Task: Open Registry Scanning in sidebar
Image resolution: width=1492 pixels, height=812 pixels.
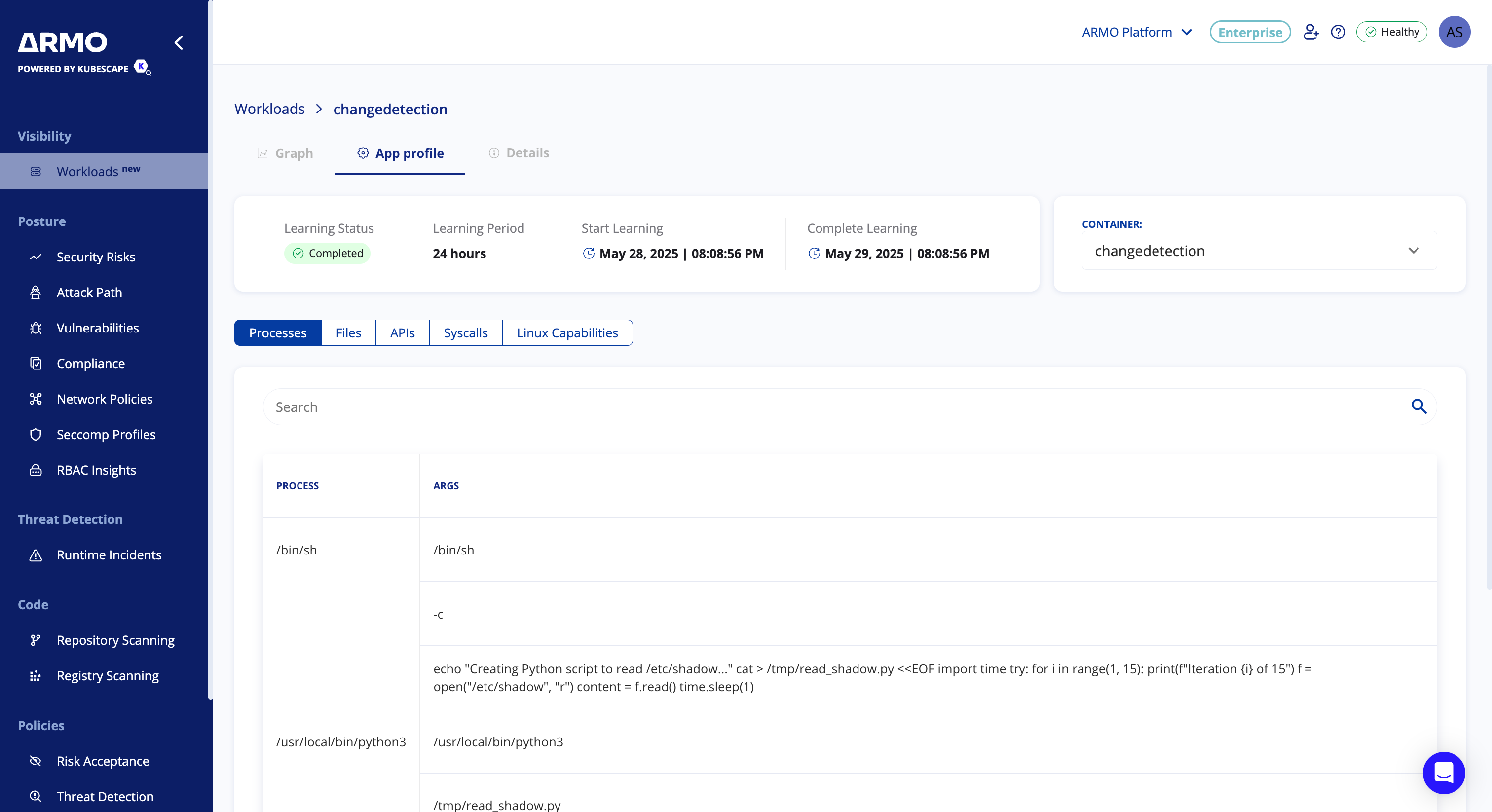Action: (x=104, y=676)
